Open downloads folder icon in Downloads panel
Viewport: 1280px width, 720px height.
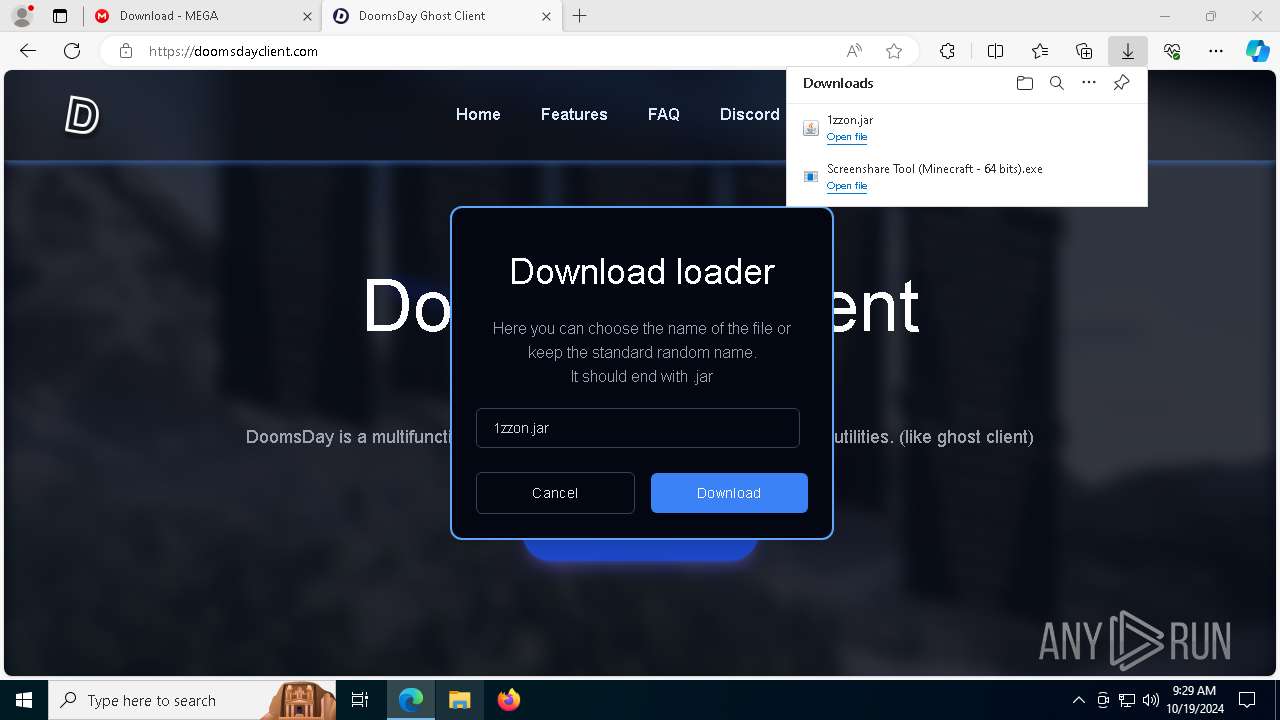click(x=1024, y=83)
